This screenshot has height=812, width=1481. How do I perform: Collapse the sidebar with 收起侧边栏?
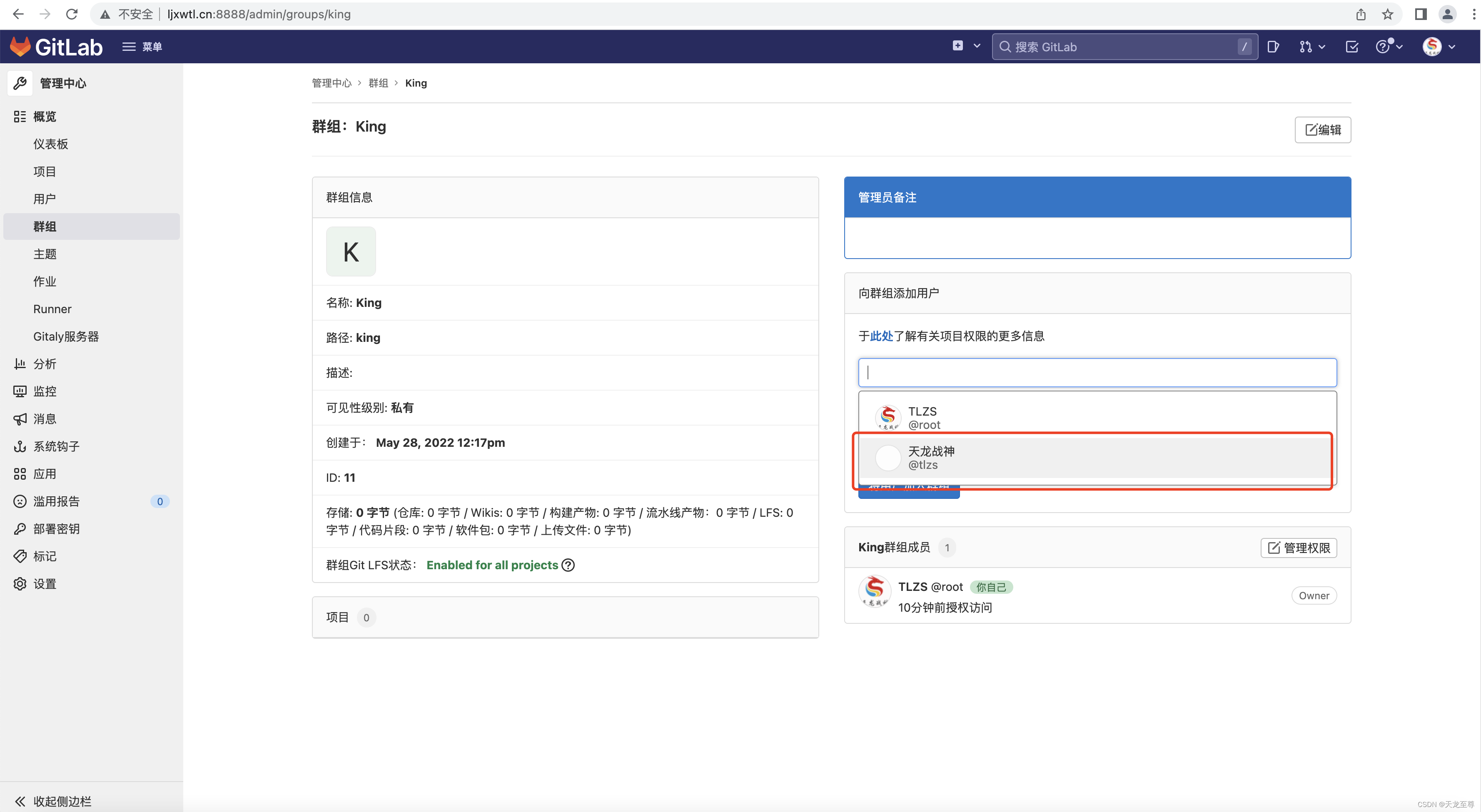[x=53, y=801]
